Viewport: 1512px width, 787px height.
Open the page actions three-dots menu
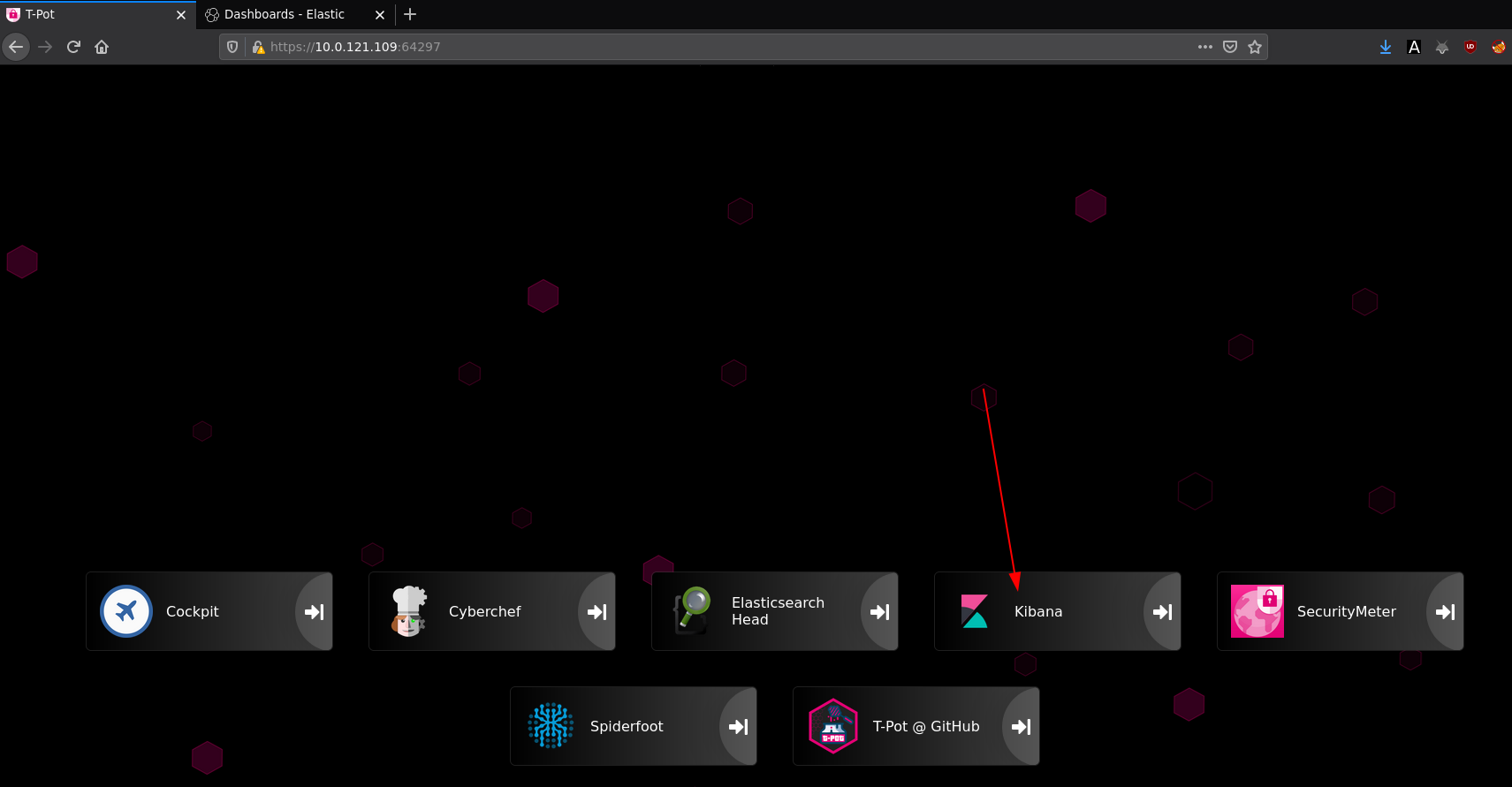pyautogui.click(x=1205, y=47)
